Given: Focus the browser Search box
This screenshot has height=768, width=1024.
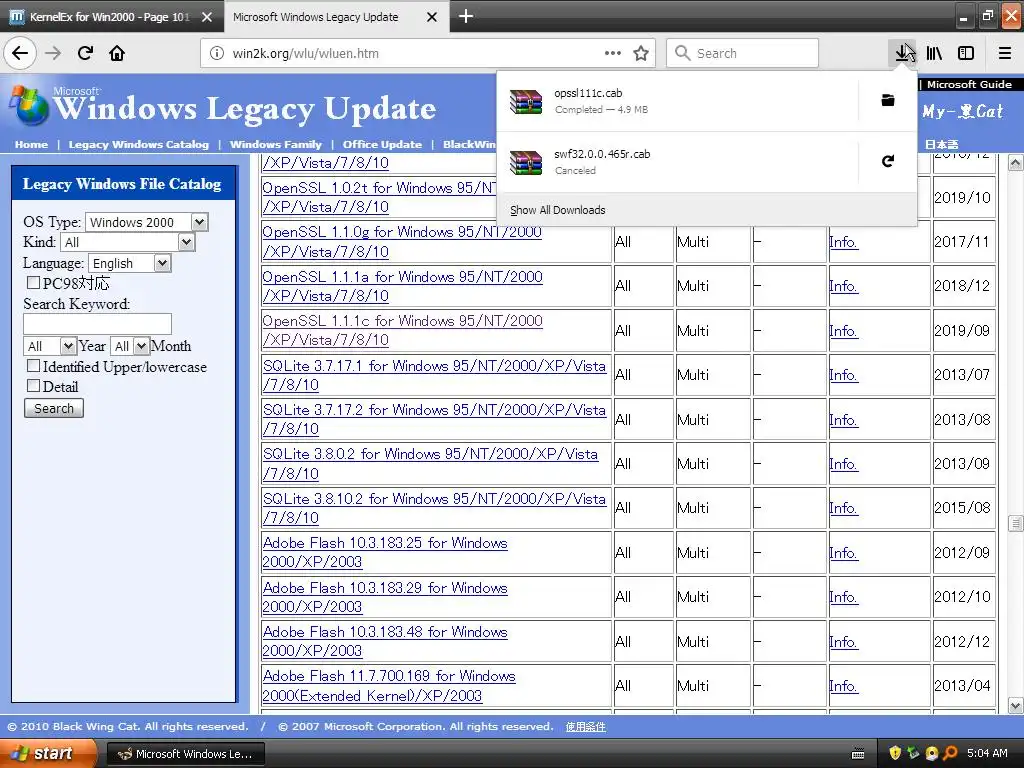Looking at the screenshot, I should click(x=743, y=53).
